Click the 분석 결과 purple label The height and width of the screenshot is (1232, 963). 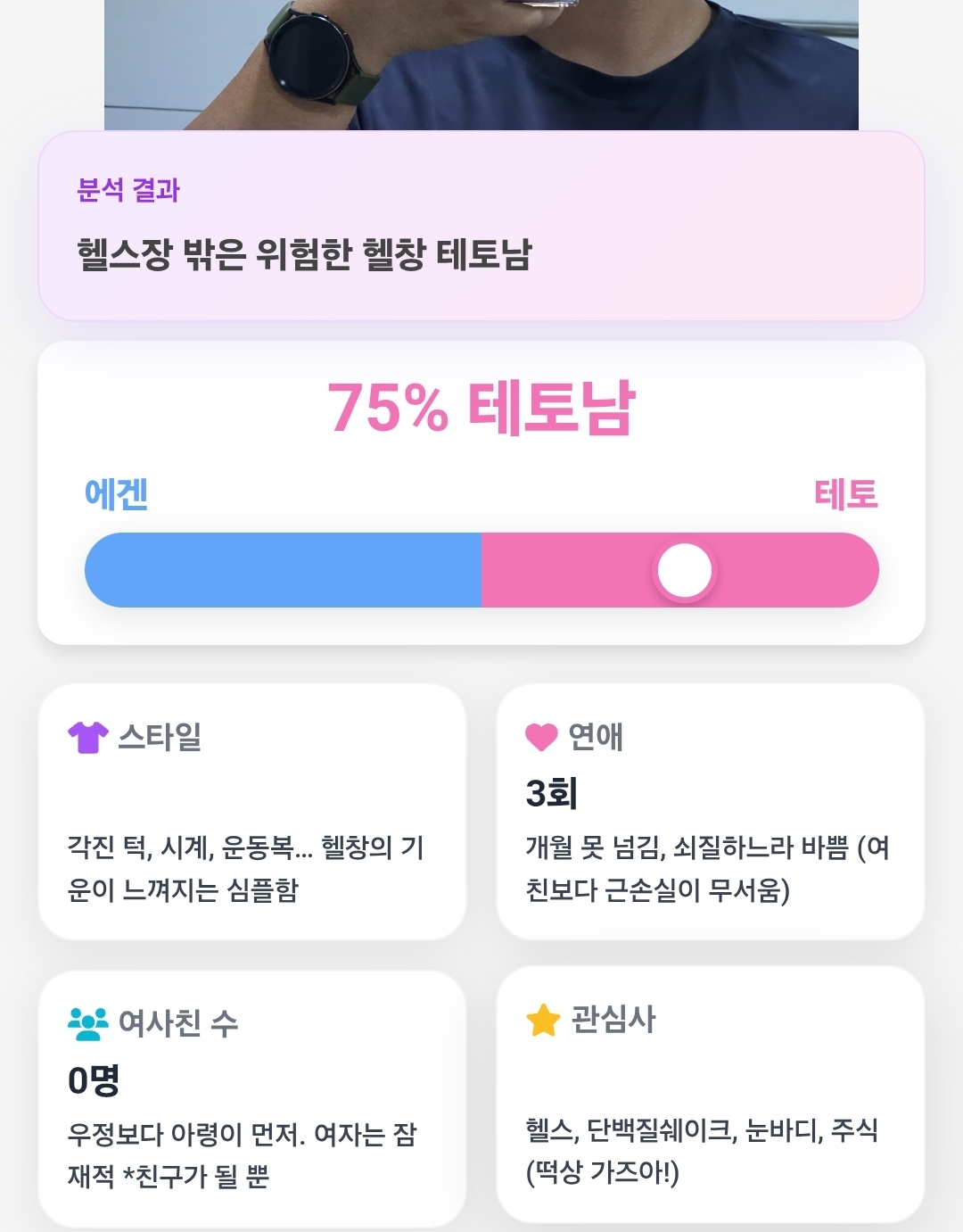coord(128,190)
